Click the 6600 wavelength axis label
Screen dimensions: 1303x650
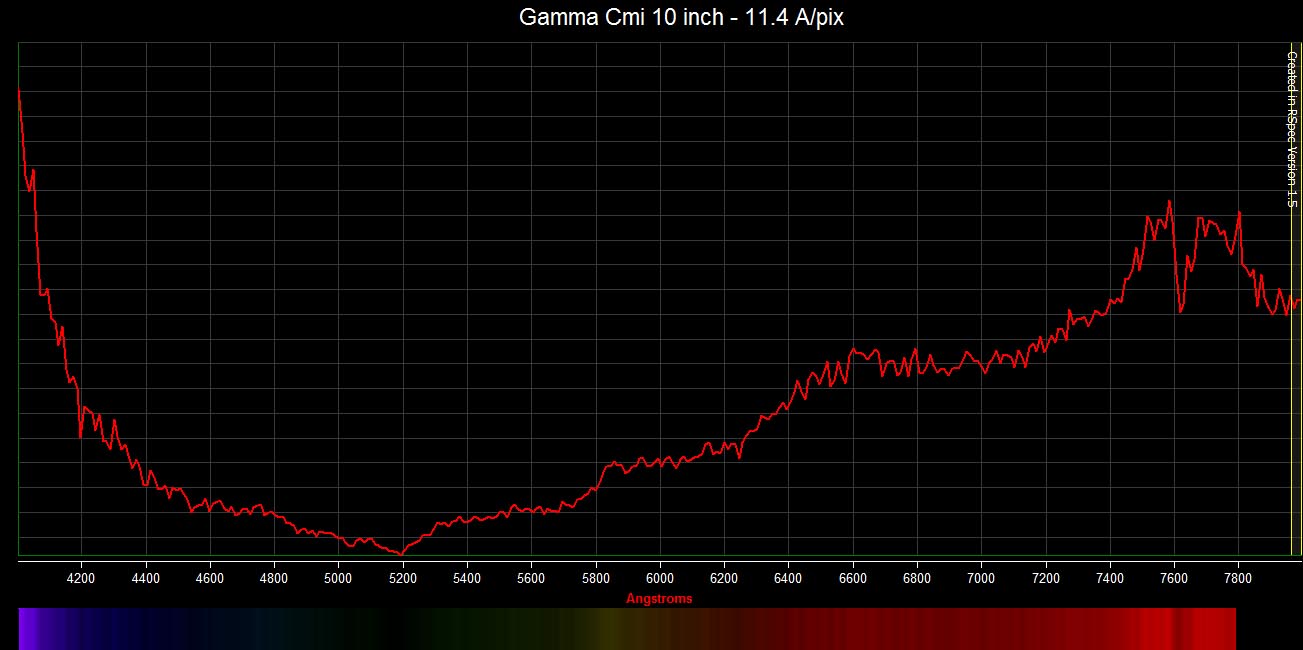[x=852, y=578]
